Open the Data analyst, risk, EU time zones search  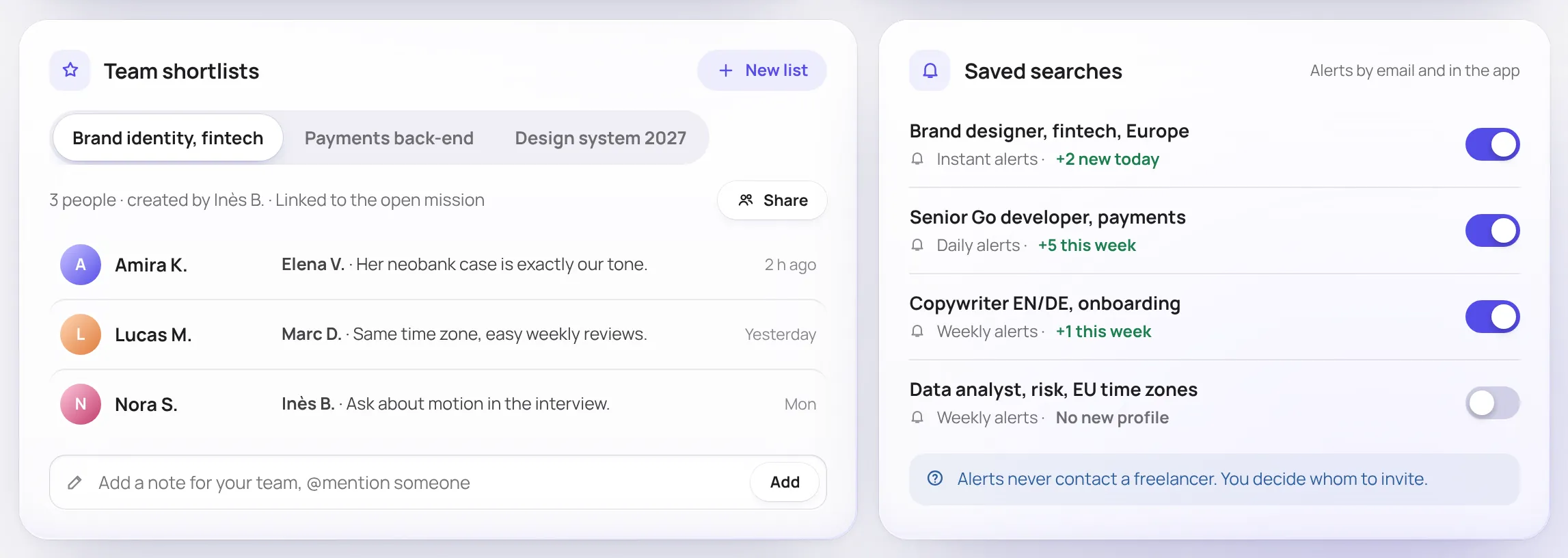coord(1053,390)
